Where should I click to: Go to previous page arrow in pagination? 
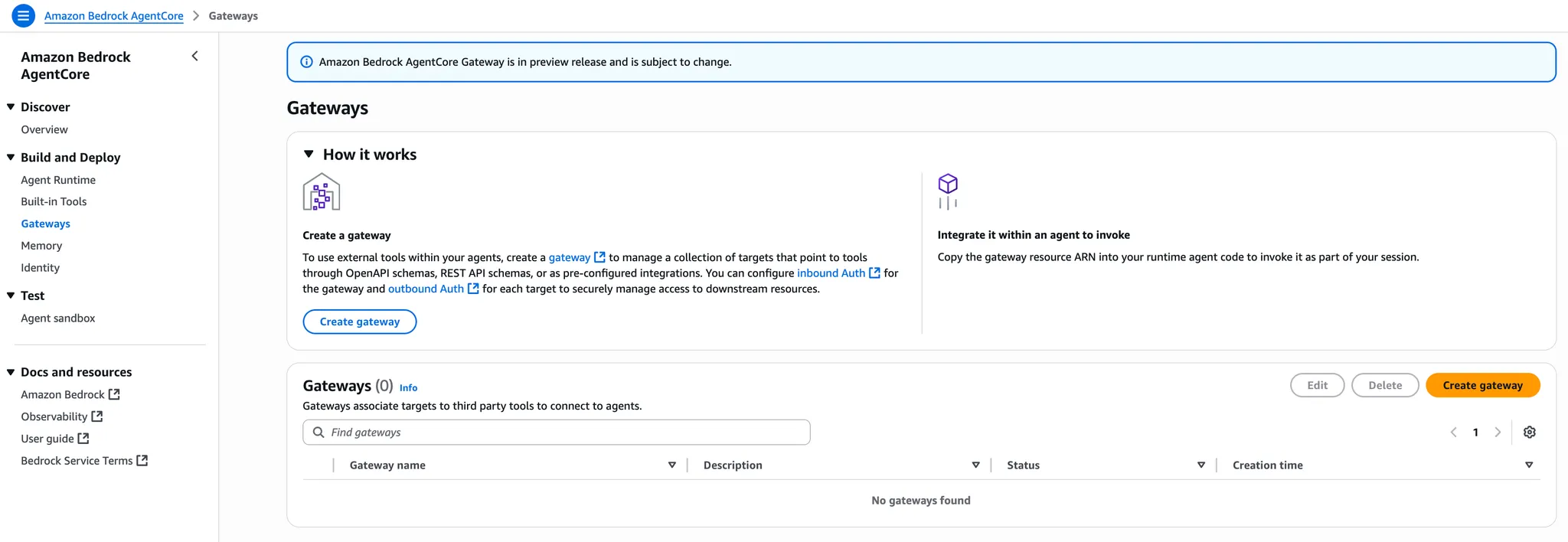(x=1453, y=433)
